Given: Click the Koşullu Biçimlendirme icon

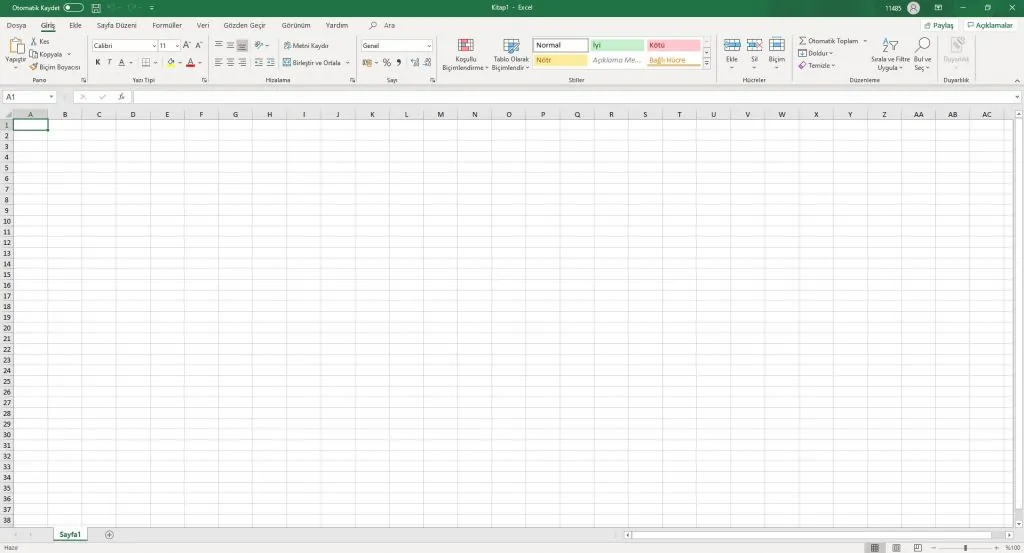Looking at the screenshot, I should 465,46.
